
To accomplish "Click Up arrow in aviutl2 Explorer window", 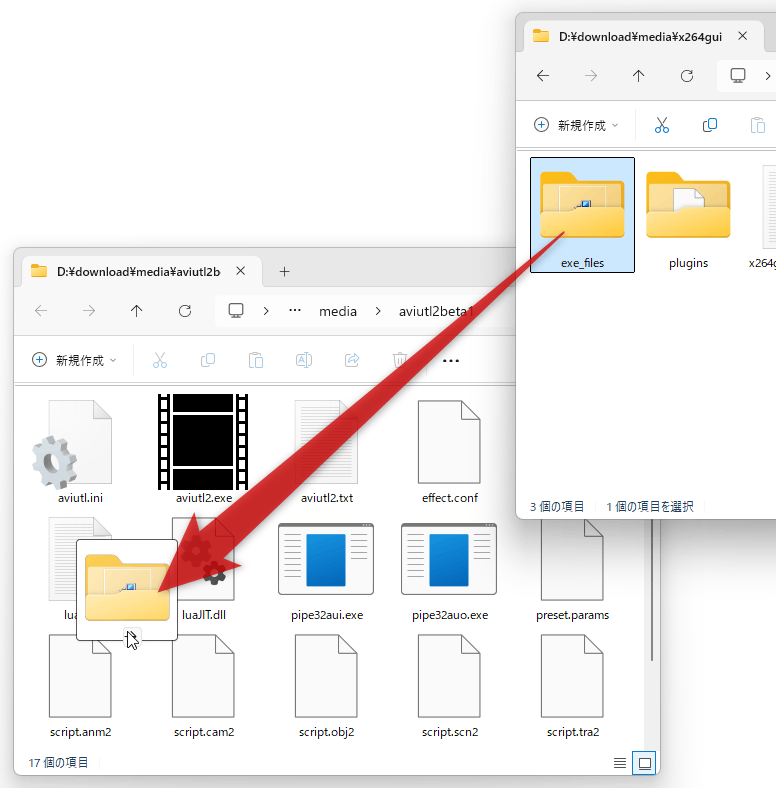I will coord(136,311).
